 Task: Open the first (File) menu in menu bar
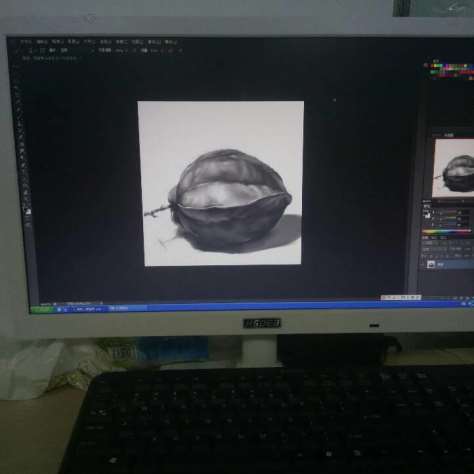tap(26, 42)
